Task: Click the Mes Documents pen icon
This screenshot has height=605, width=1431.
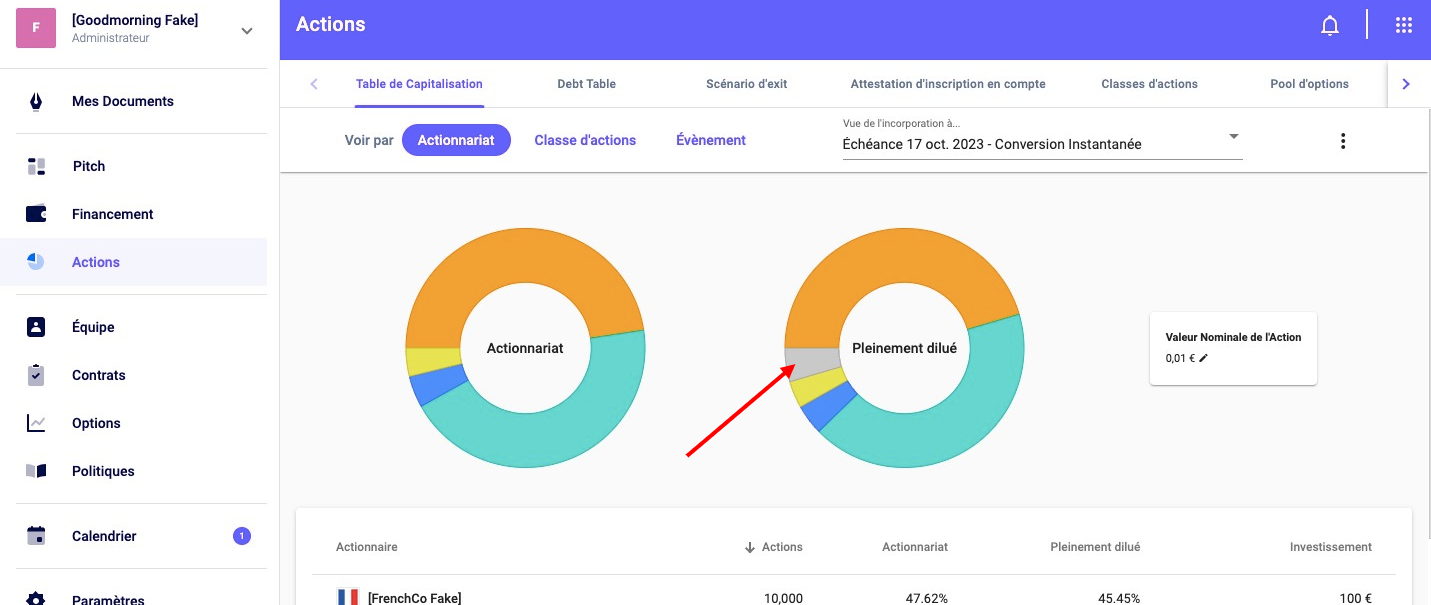Action: pyautogui.click(x=36, y=101)
